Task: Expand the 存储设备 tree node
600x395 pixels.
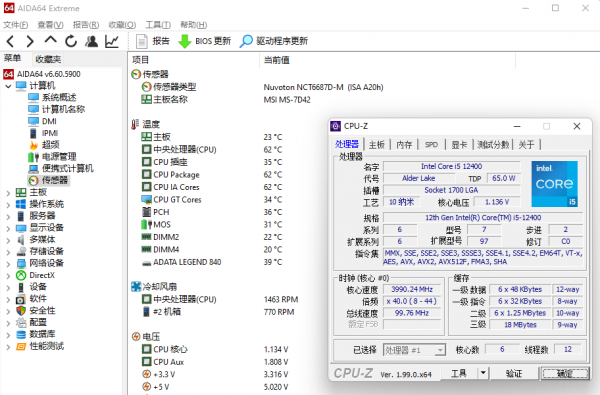Action: click(x=8, y=252)
